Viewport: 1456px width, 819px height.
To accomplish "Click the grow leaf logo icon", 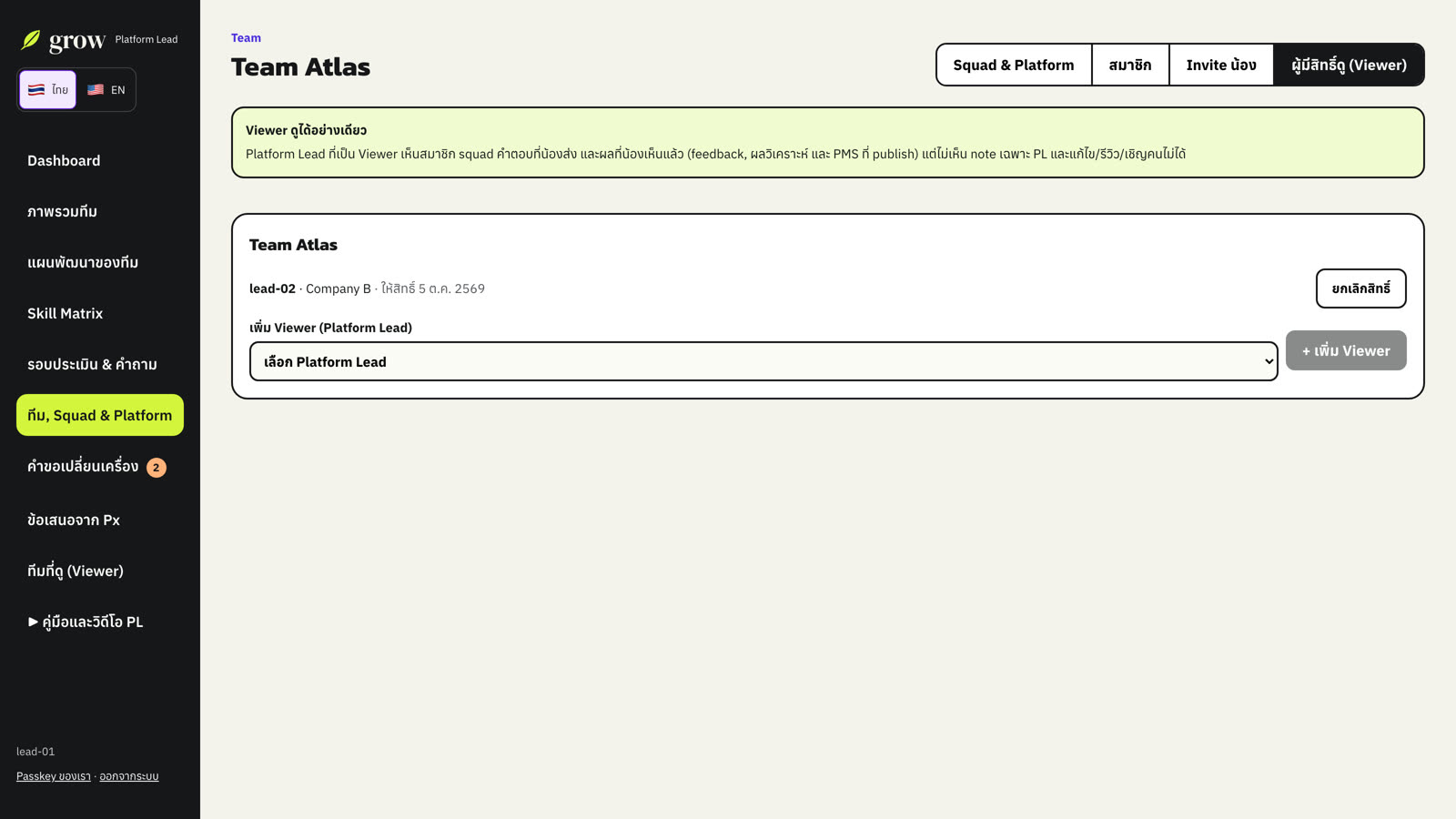I will point(31,40).
